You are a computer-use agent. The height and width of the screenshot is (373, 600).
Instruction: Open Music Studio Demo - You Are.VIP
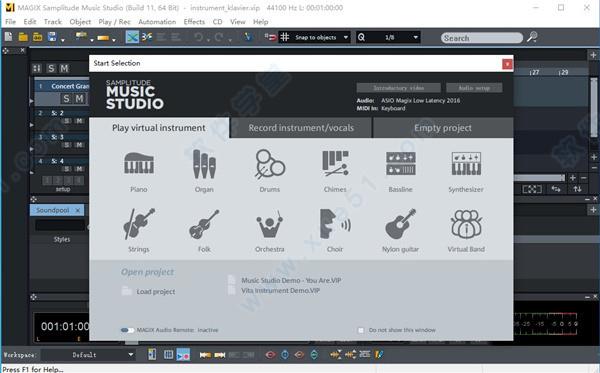(291, 280)
